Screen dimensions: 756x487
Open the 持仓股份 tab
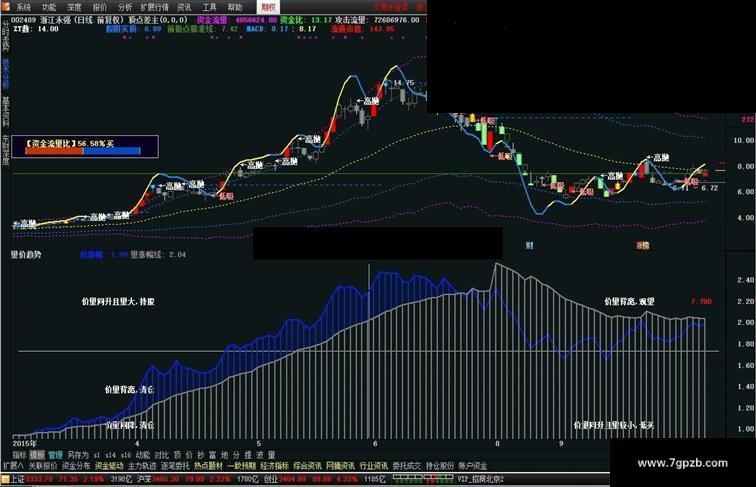point(439,466)
